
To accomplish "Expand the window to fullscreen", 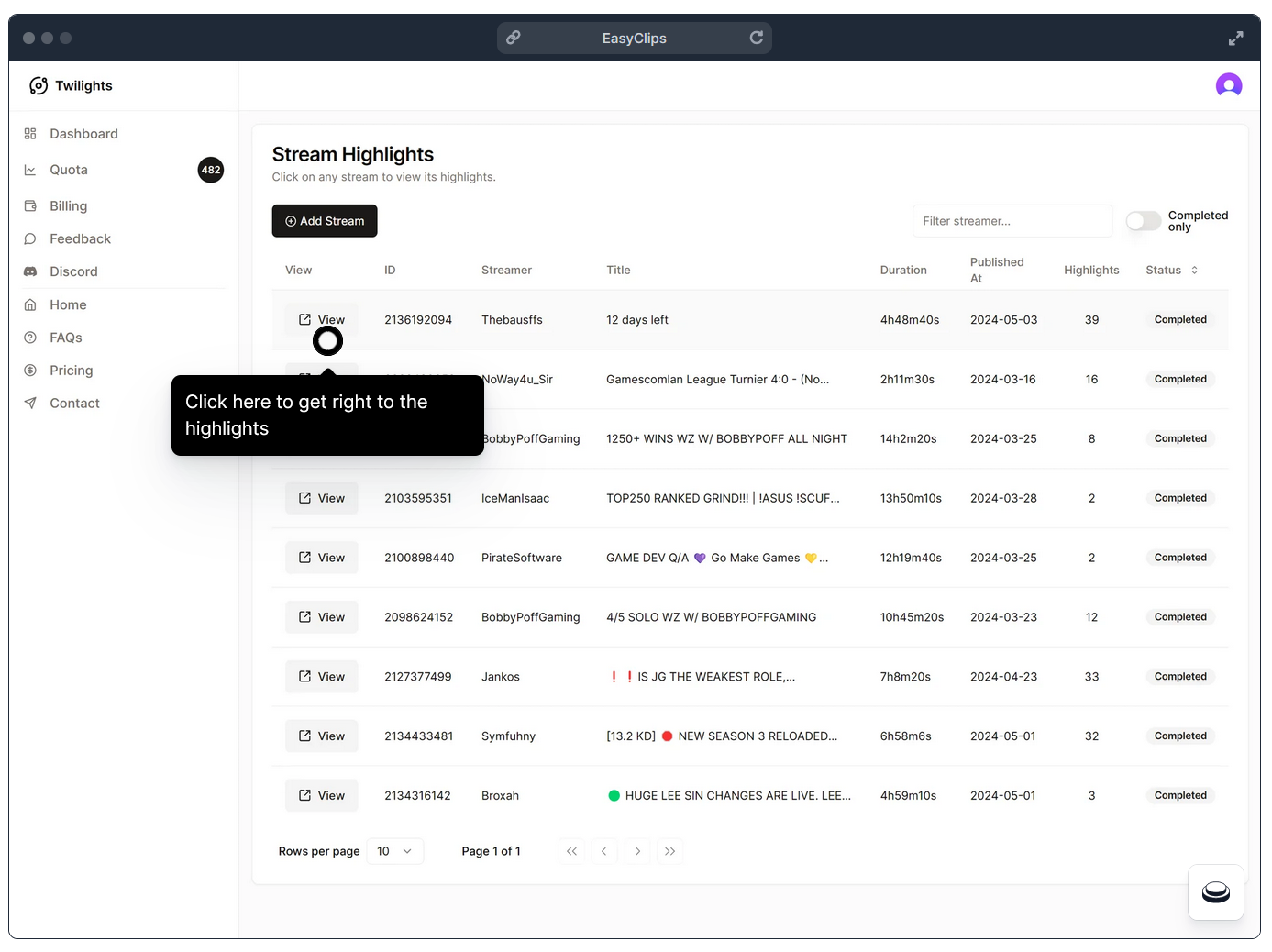I will pos(1236,38).
